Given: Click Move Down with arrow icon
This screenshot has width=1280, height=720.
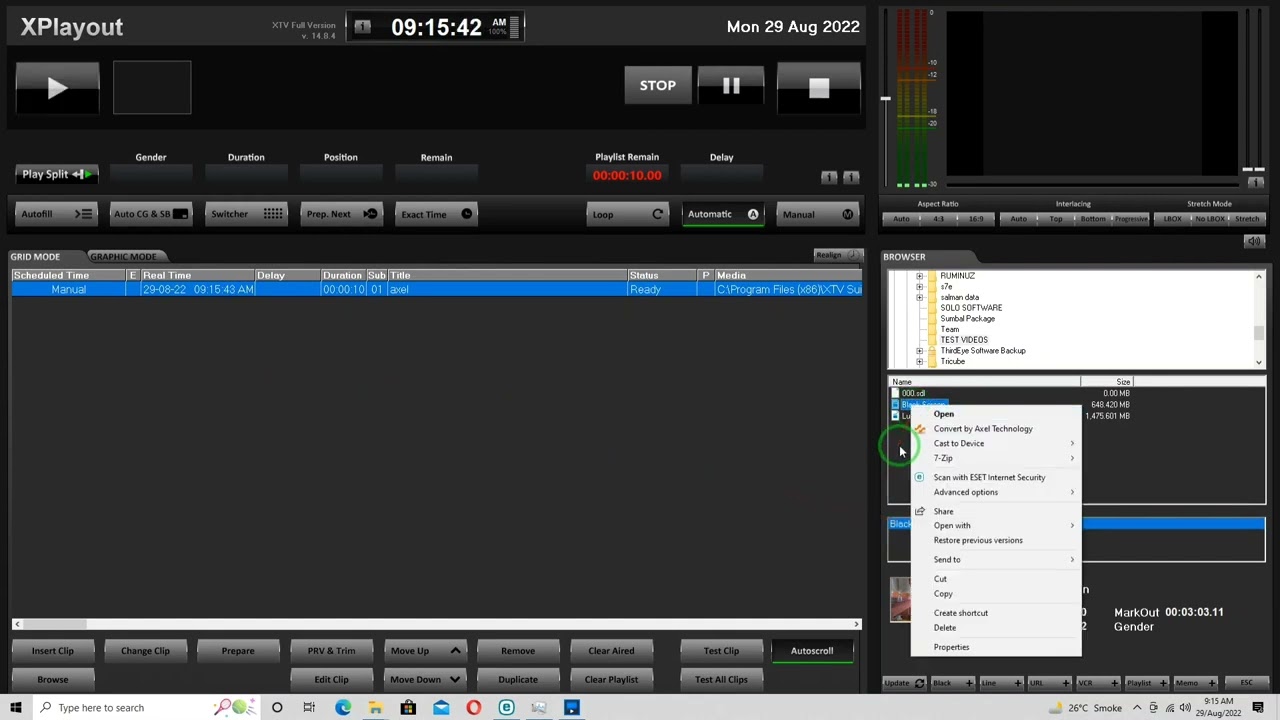Looking at the screenshot, I should [424, 680].
